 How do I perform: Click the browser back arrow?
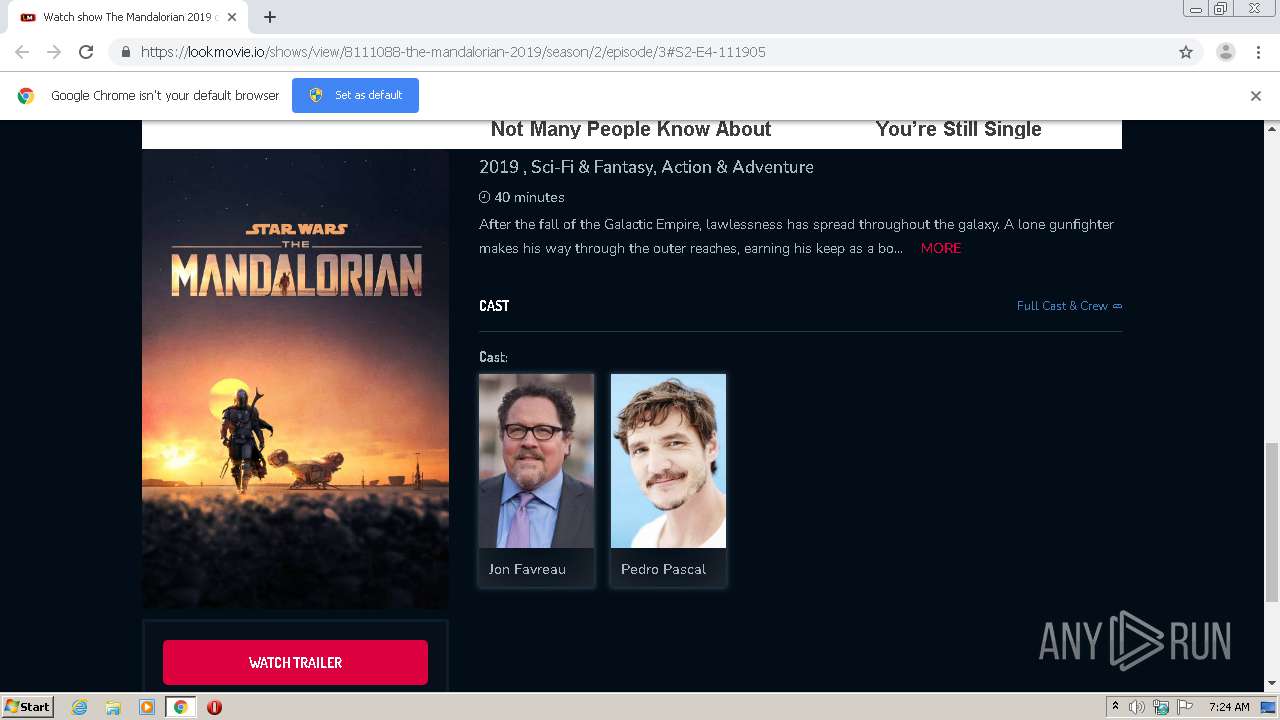22,52
